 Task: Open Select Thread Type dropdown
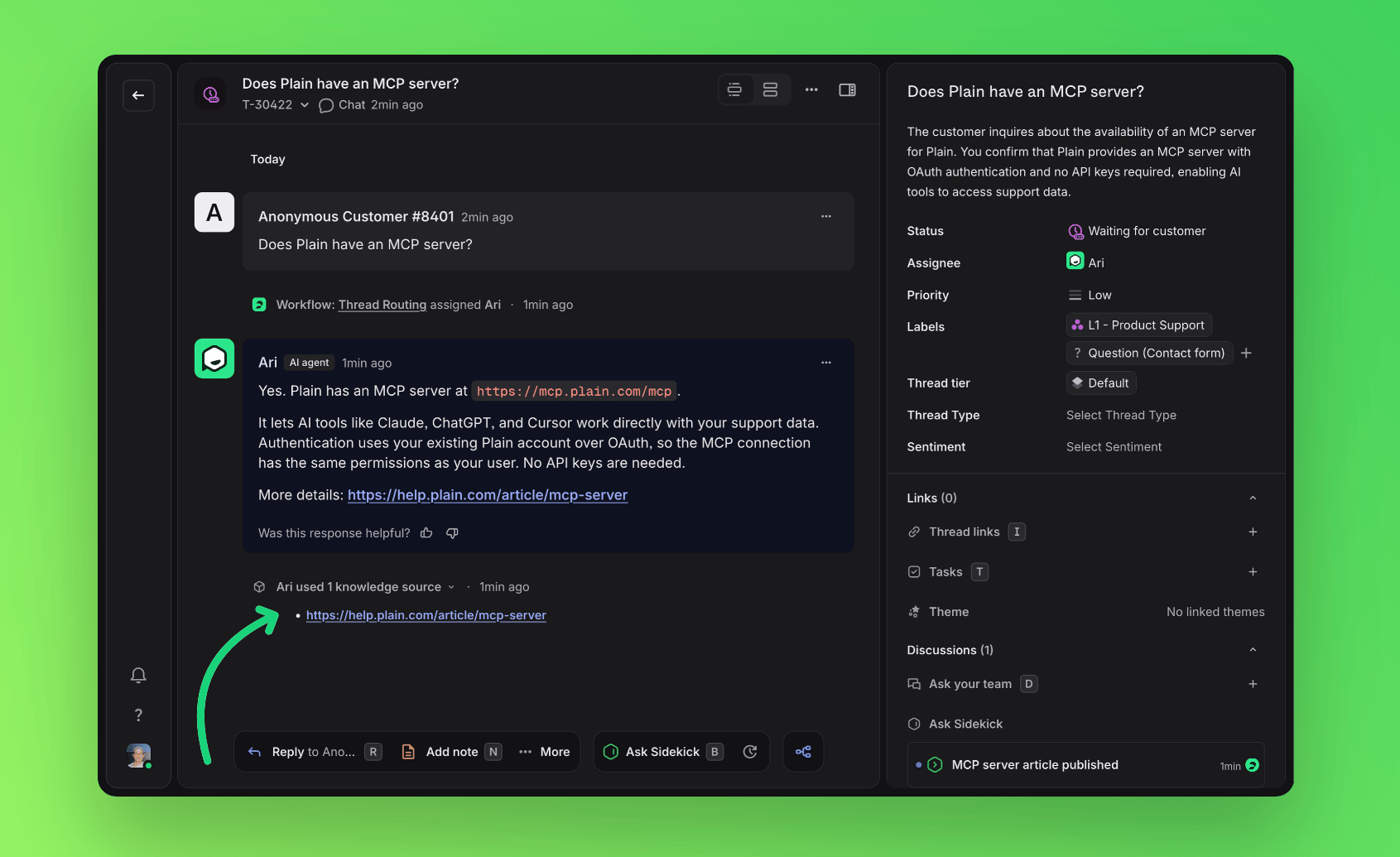click(1121, 415)
